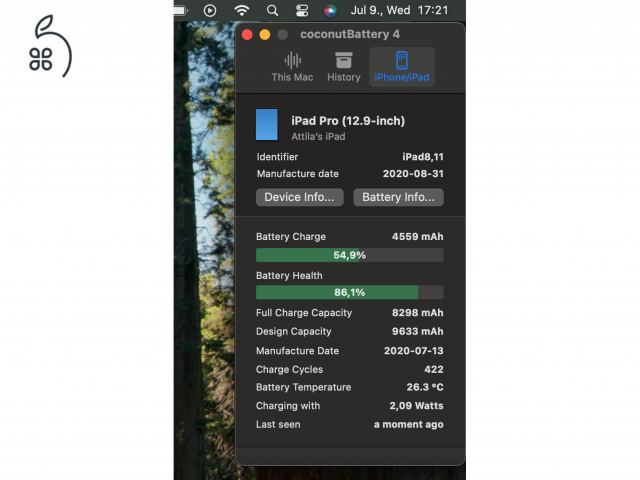
Task: Open the Battery Info… button
Action: [398, 197]
